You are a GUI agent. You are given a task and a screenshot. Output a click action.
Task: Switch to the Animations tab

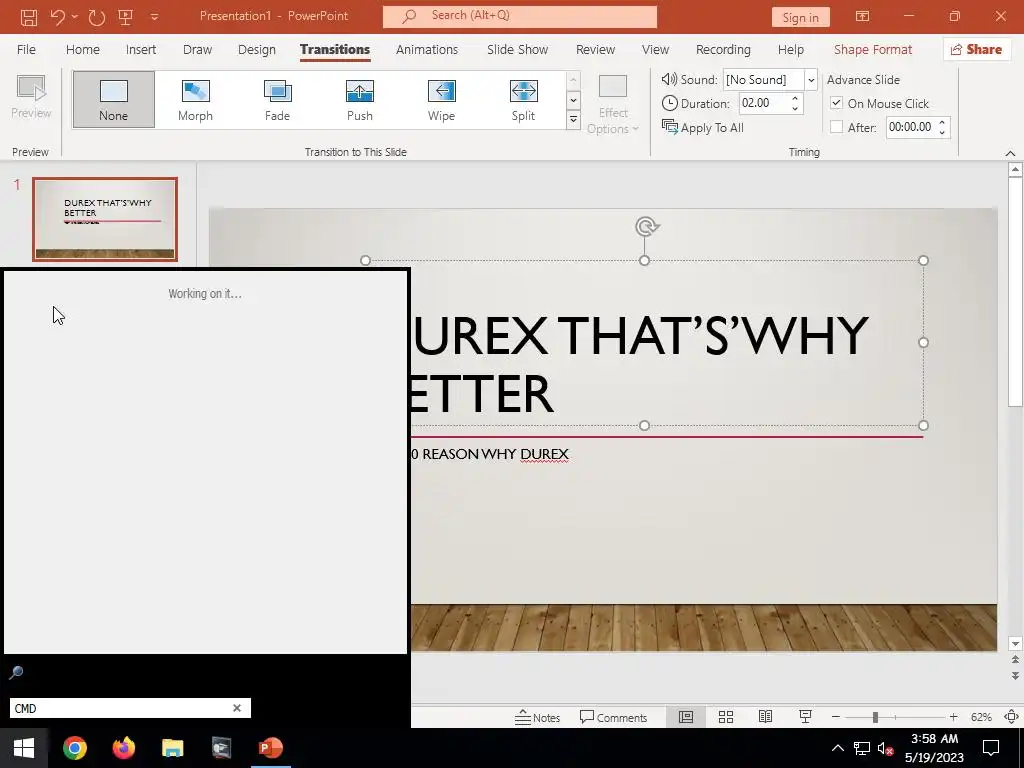point(427,50)
